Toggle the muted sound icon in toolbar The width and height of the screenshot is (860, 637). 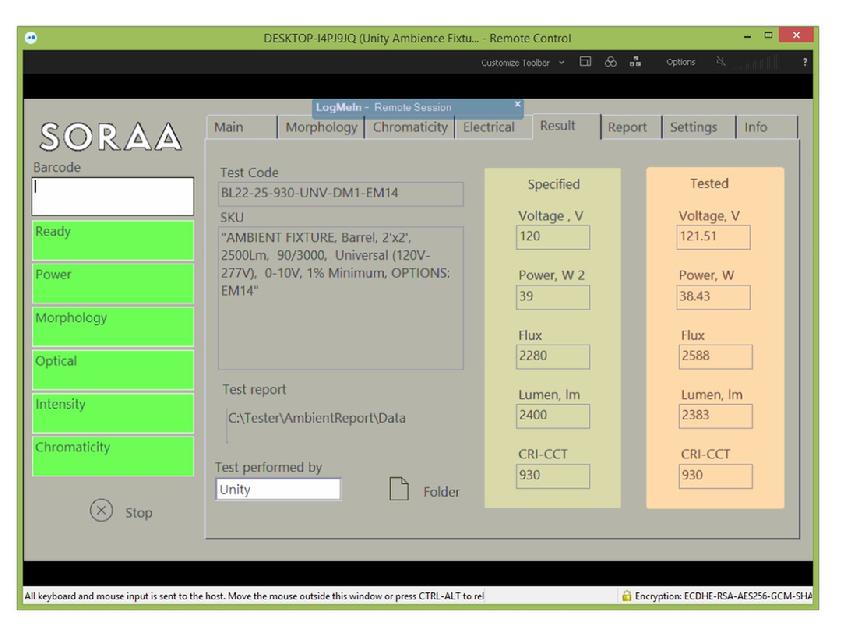pyautogui.click(x=721, y=62)
